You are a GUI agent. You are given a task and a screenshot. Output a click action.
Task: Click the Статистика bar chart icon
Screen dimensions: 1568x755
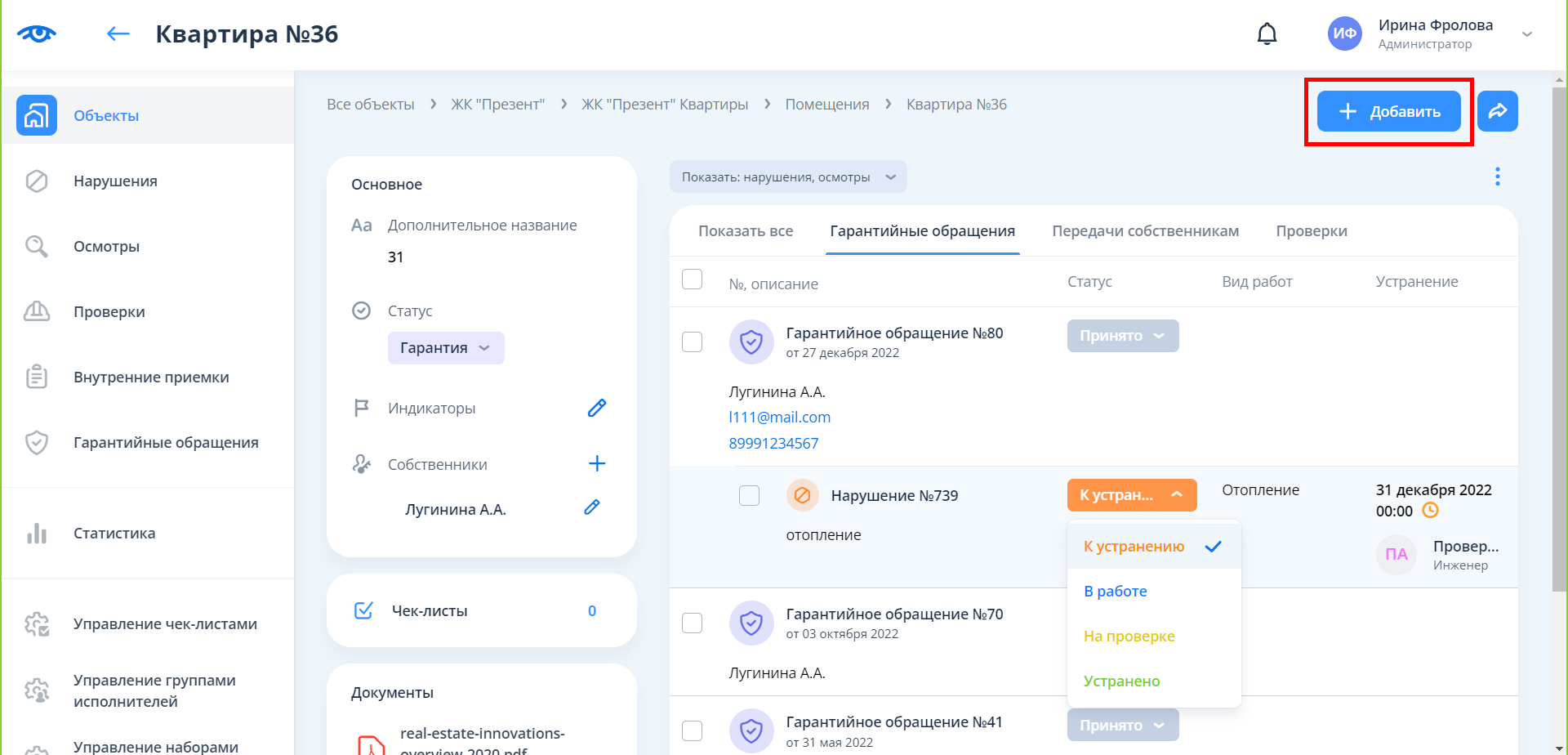37,534
